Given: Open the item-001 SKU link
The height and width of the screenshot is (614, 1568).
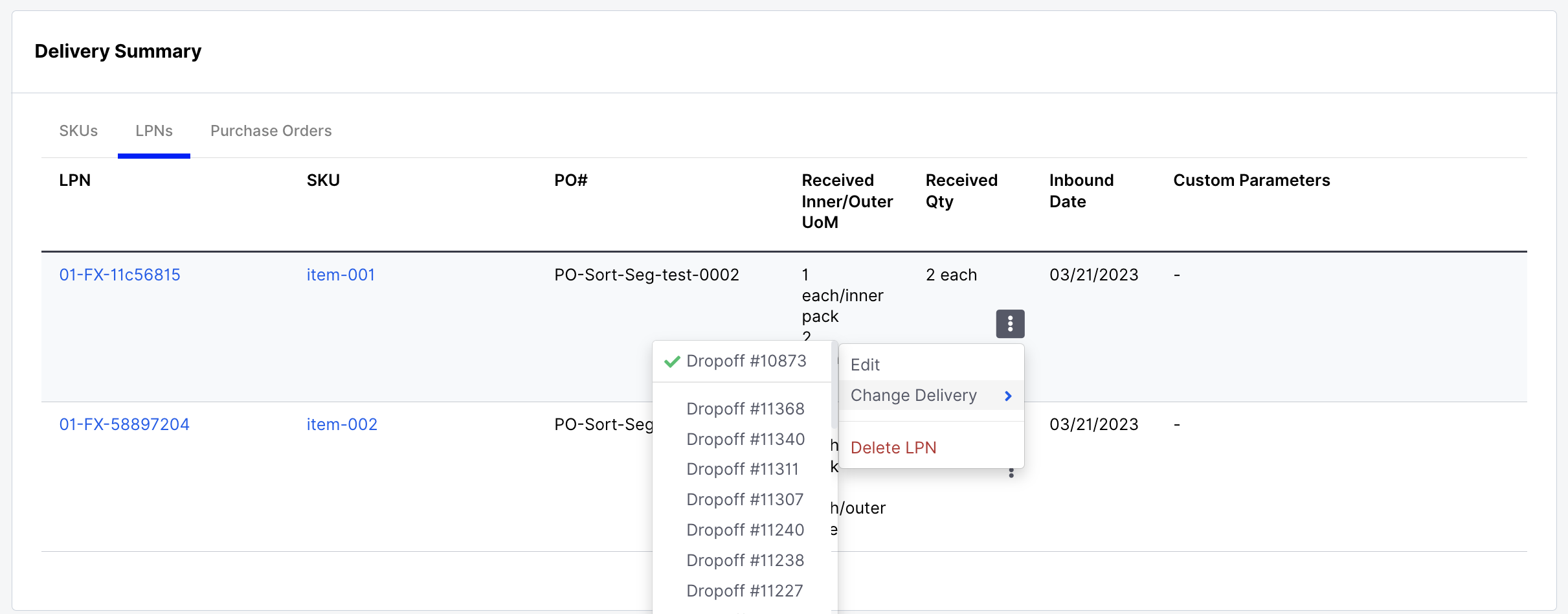Looking at the screenshot, I should [341, 275].
